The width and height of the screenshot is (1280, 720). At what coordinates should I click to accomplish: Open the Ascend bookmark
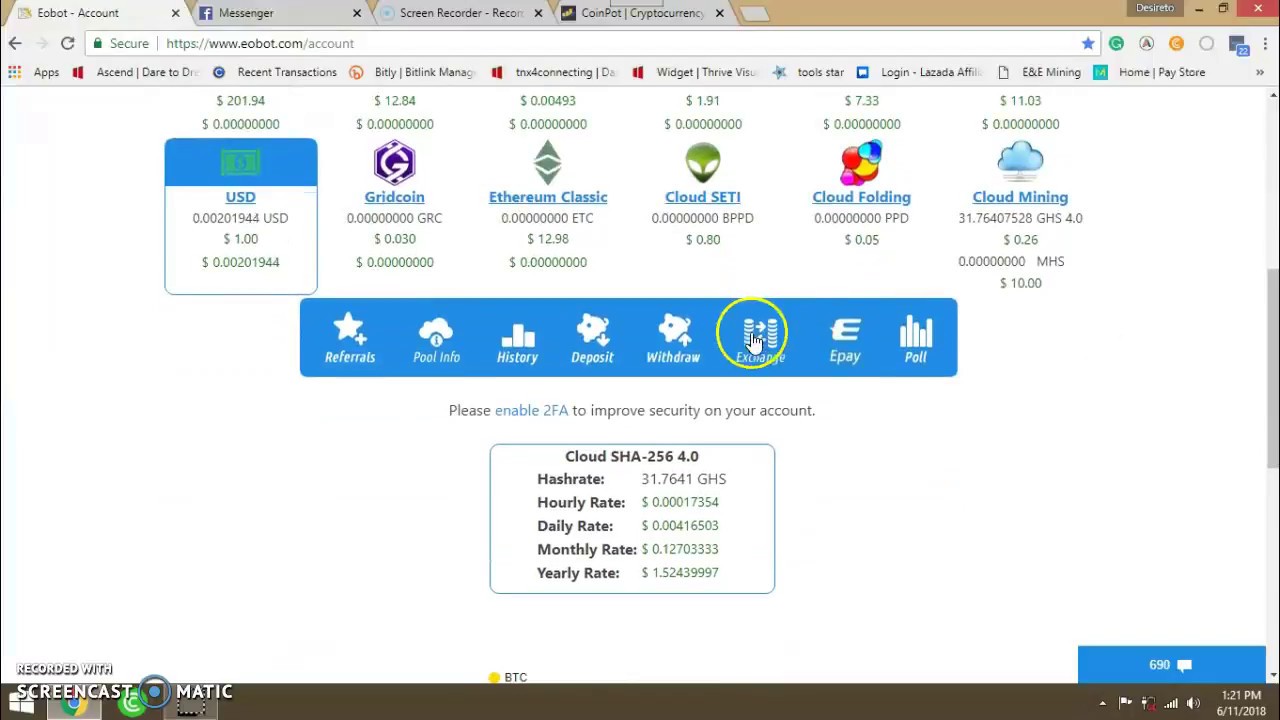pyautogui.click(x=136, y=72)
